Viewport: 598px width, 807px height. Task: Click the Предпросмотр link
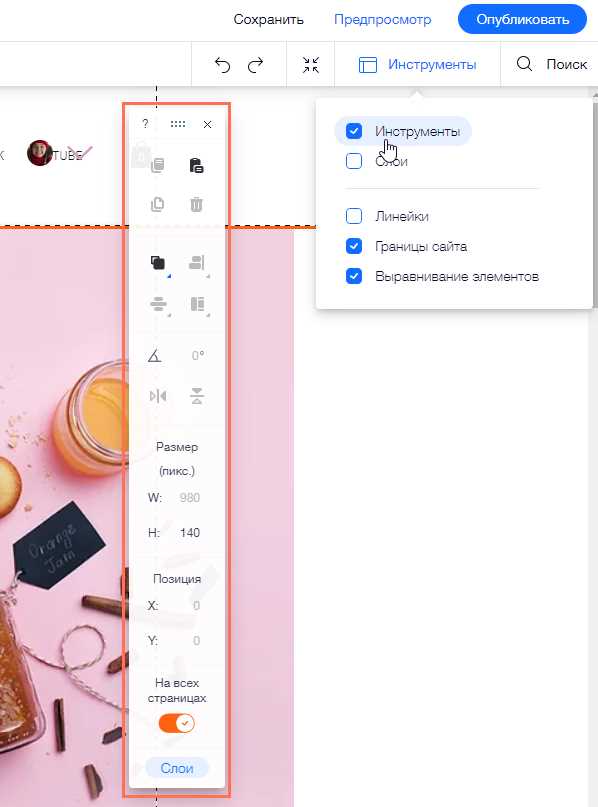[x=382, y=20]
